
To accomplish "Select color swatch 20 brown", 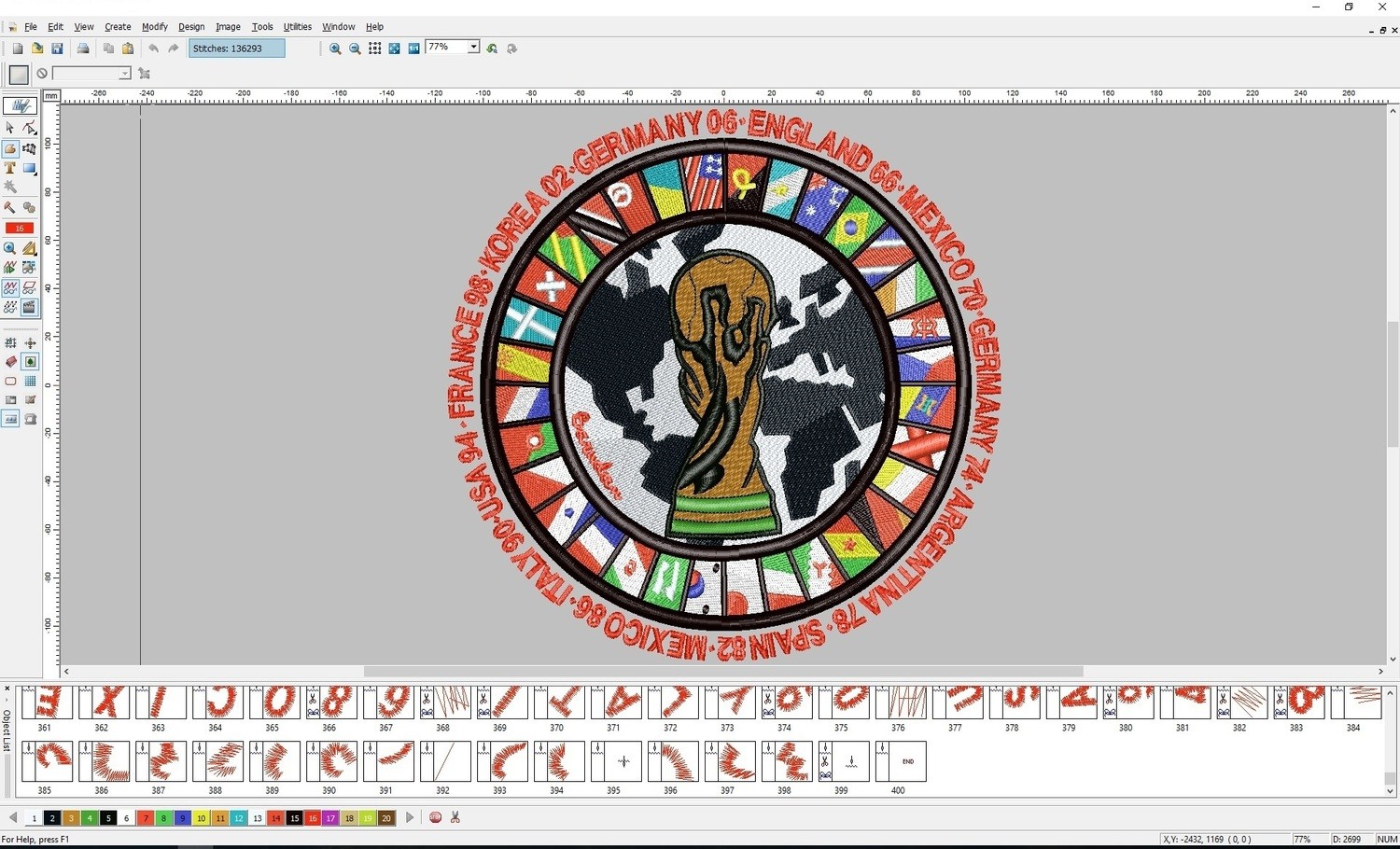I will (386, 818).
